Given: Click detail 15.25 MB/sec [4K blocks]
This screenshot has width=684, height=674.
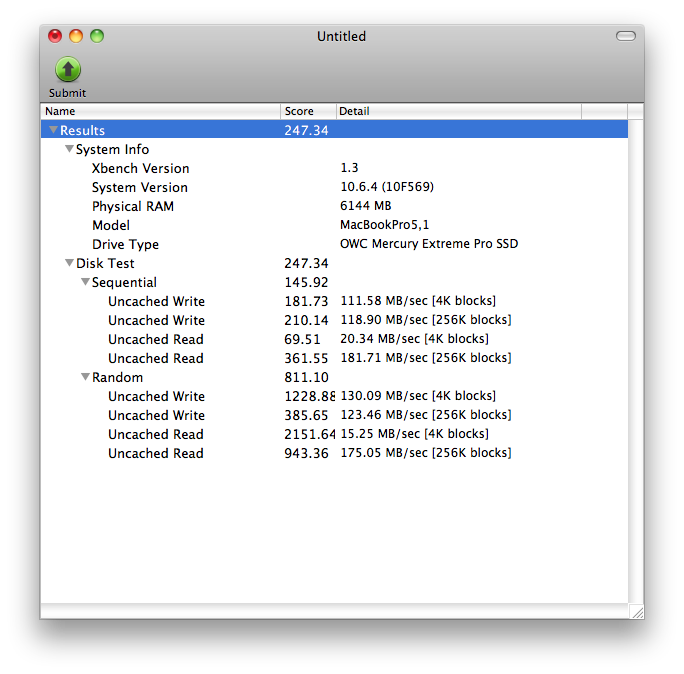Looking at the screenshot, I should click(x=414, y=434).
